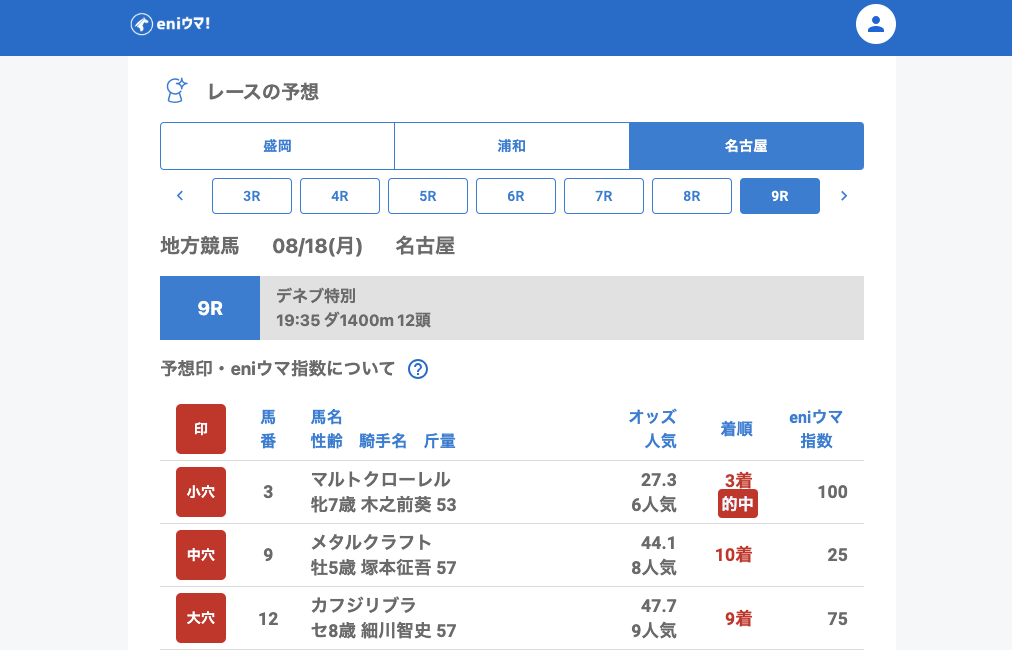The image size is (1012, 650).
Task: Click the eniウマ! logo in header
Action: coord(170,24)
